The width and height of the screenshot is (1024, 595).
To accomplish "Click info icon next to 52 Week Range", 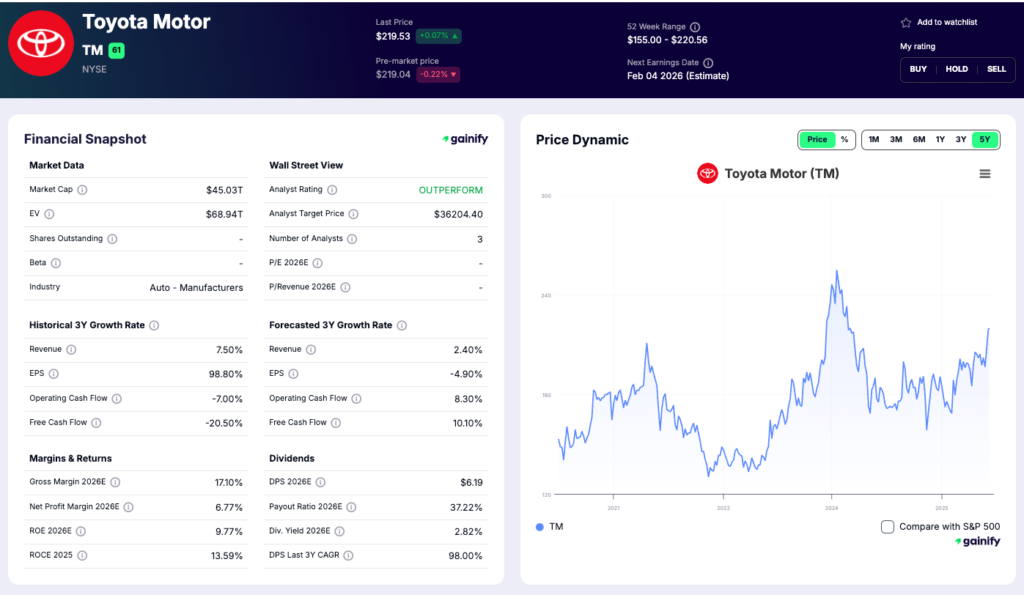I will tap(695, 27).
